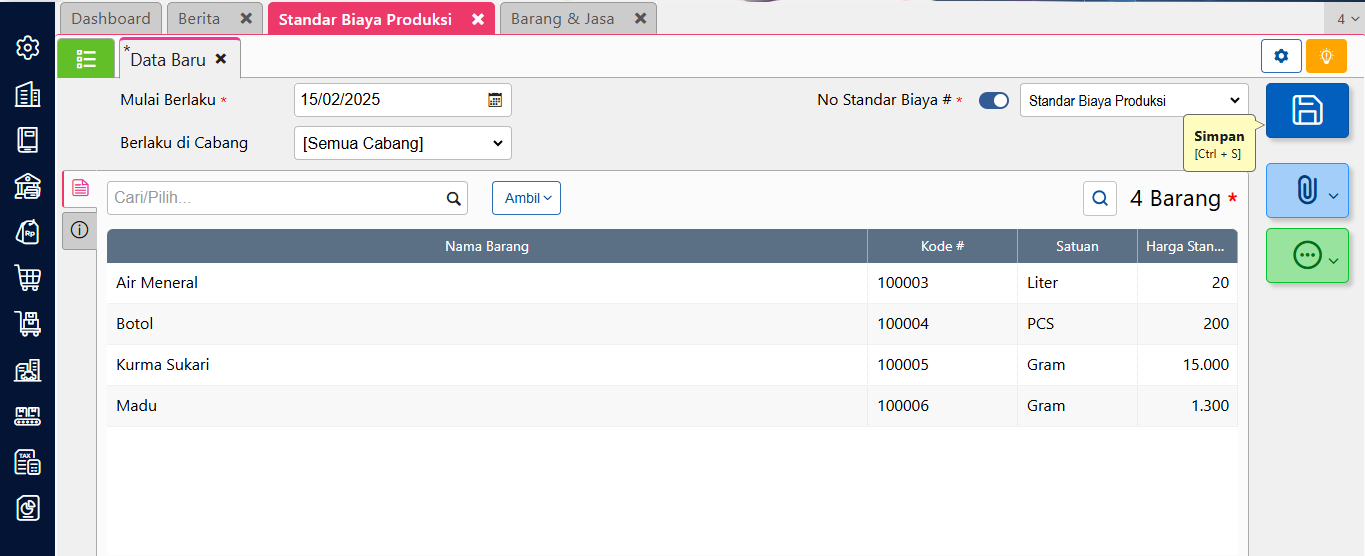
Task: Click the blue Simpan save icon
Action: point(1307,110)
